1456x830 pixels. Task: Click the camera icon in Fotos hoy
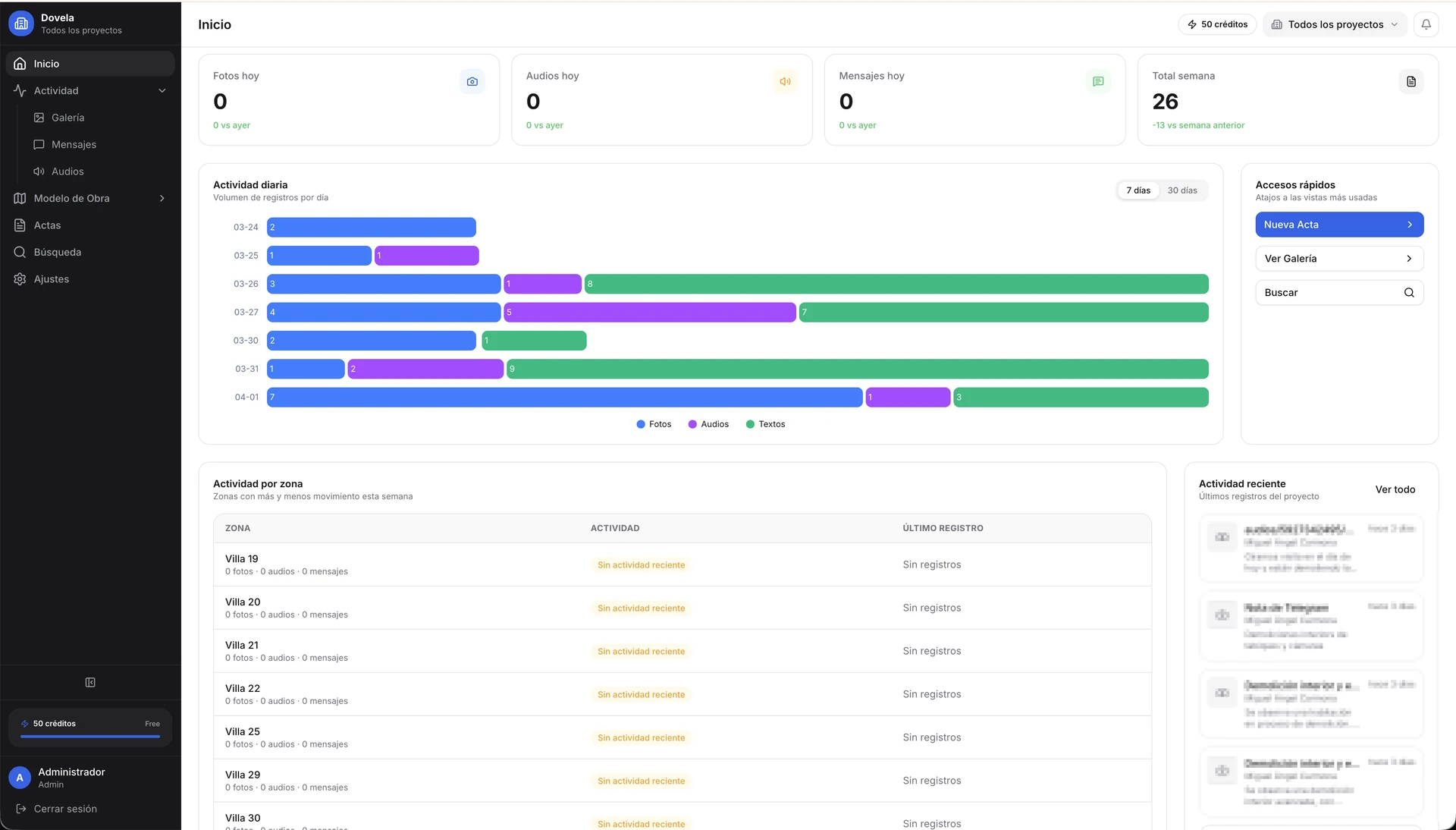tap(472, 82)
